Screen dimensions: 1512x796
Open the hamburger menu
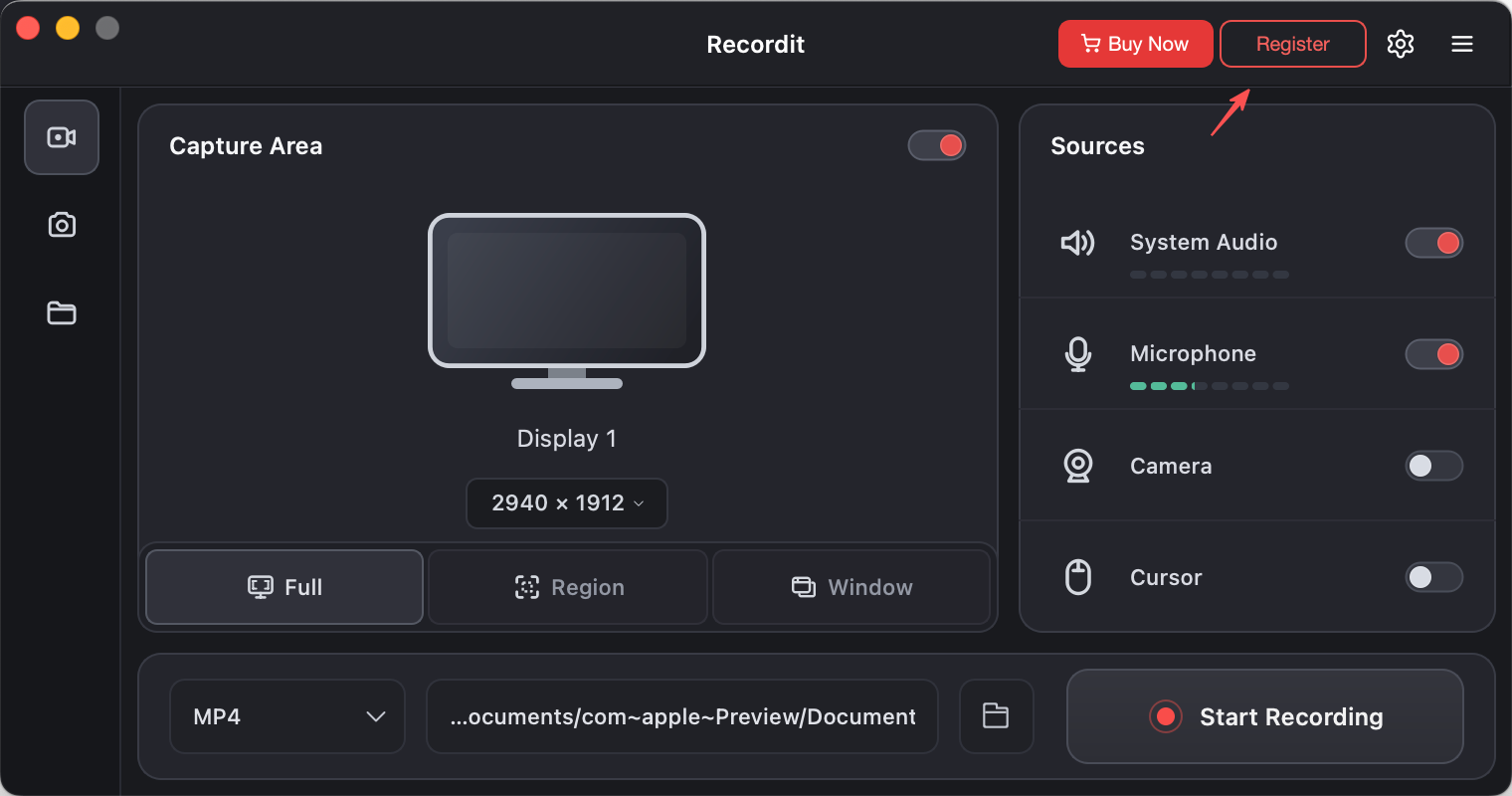[x=1462, y=44]
